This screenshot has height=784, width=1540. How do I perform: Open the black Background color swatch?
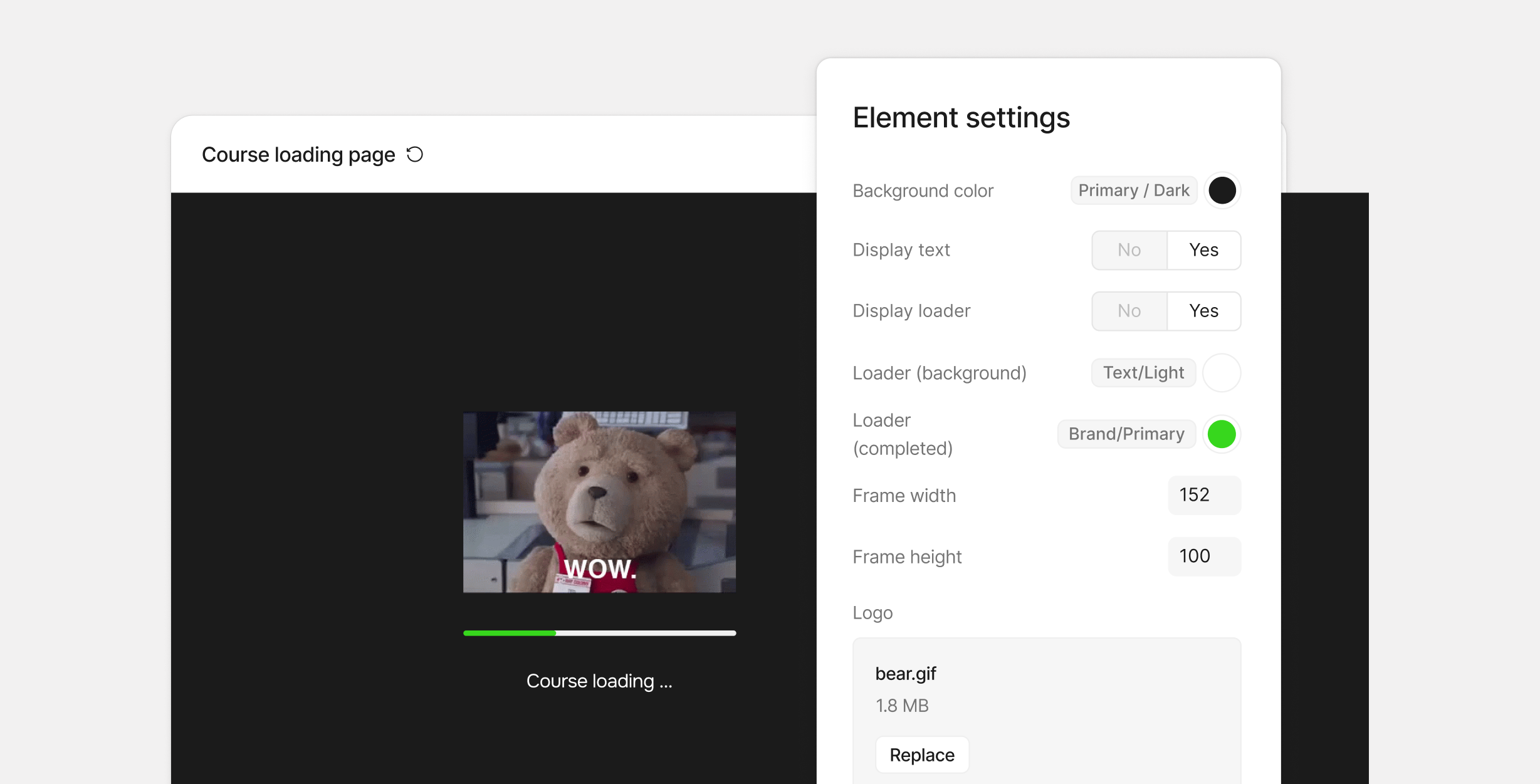pos(1222,191)
